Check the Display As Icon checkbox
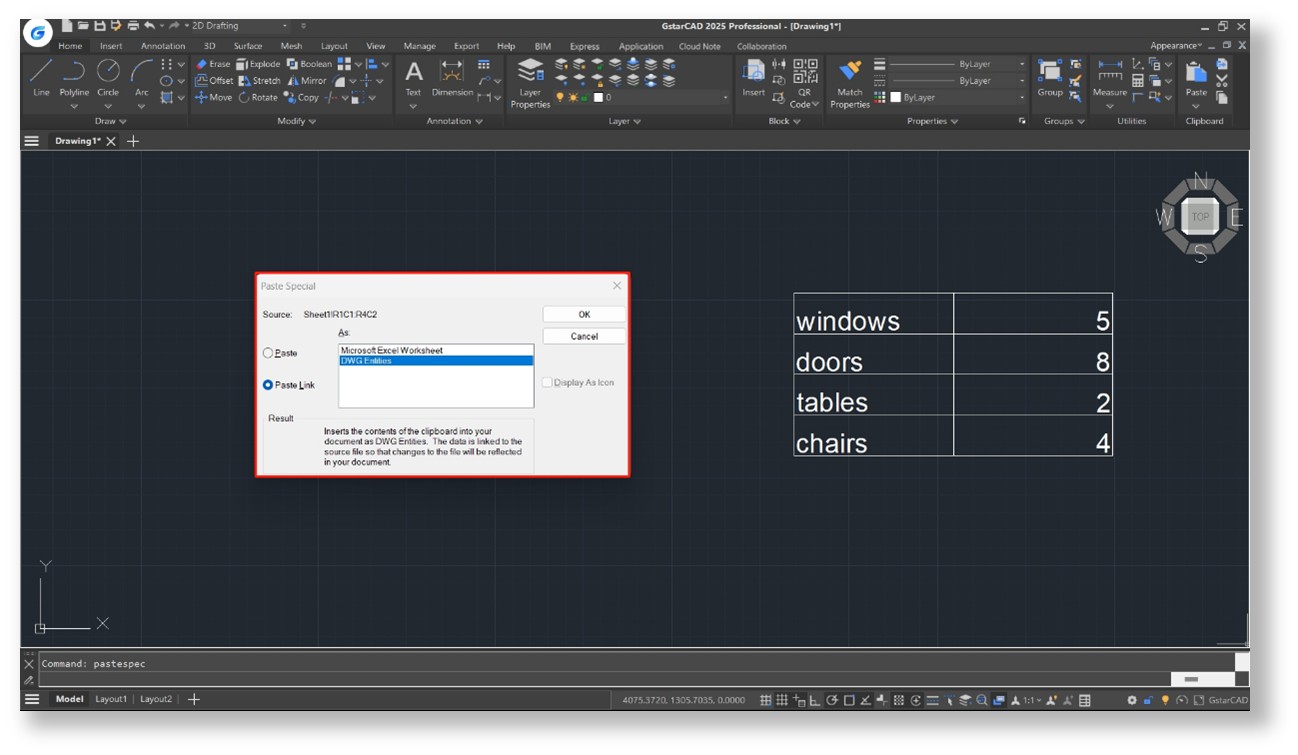1298x755 pixels. tap(547, 383)
